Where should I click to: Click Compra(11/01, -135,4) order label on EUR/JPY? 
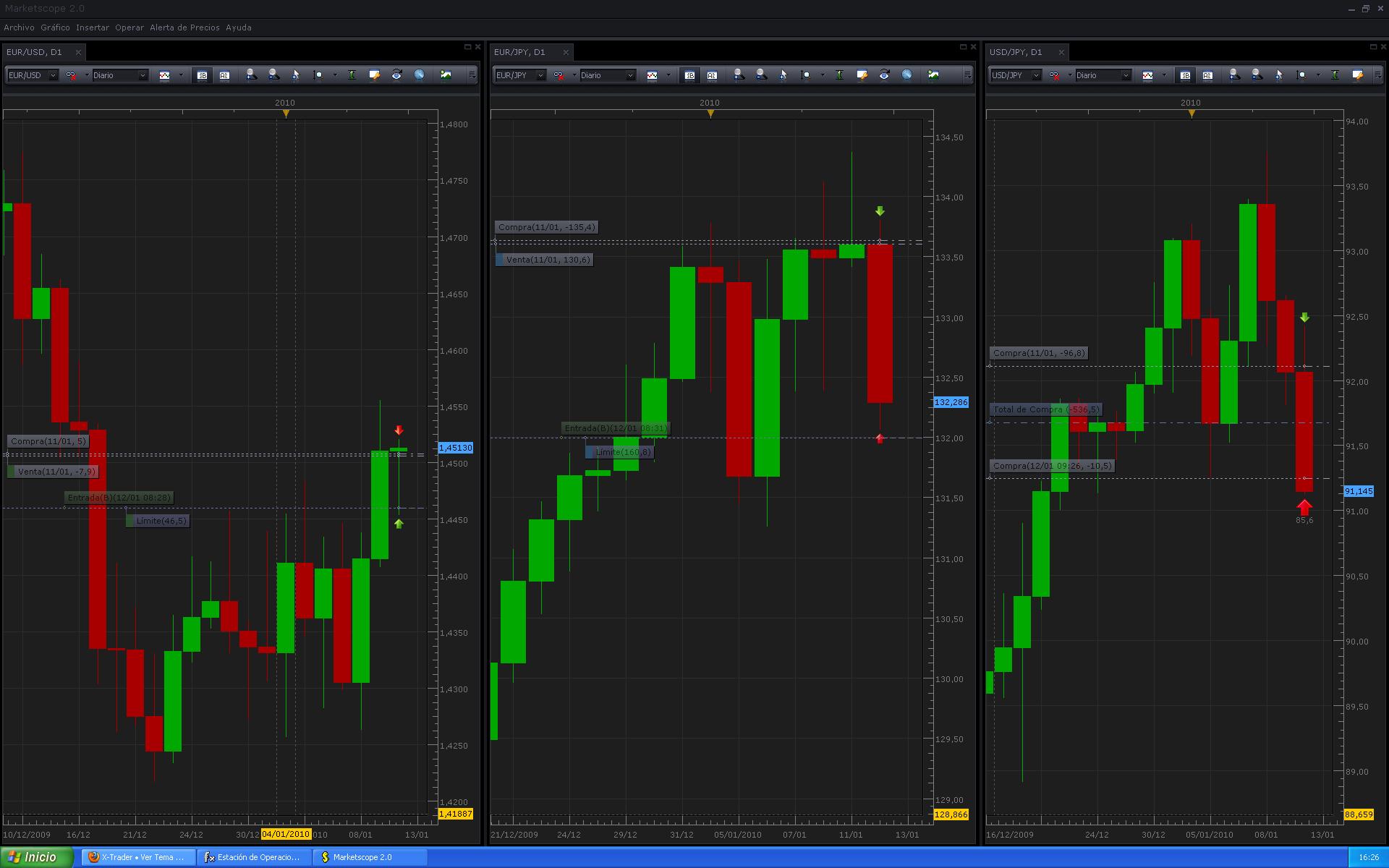click(x=546, y=227)
